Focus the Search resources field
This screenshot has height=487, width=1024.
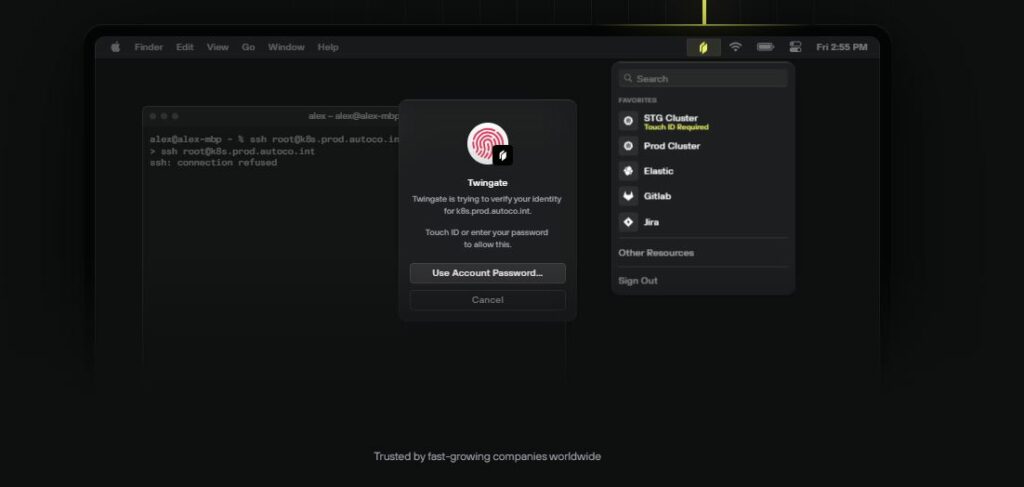click(x=703, y=78)
